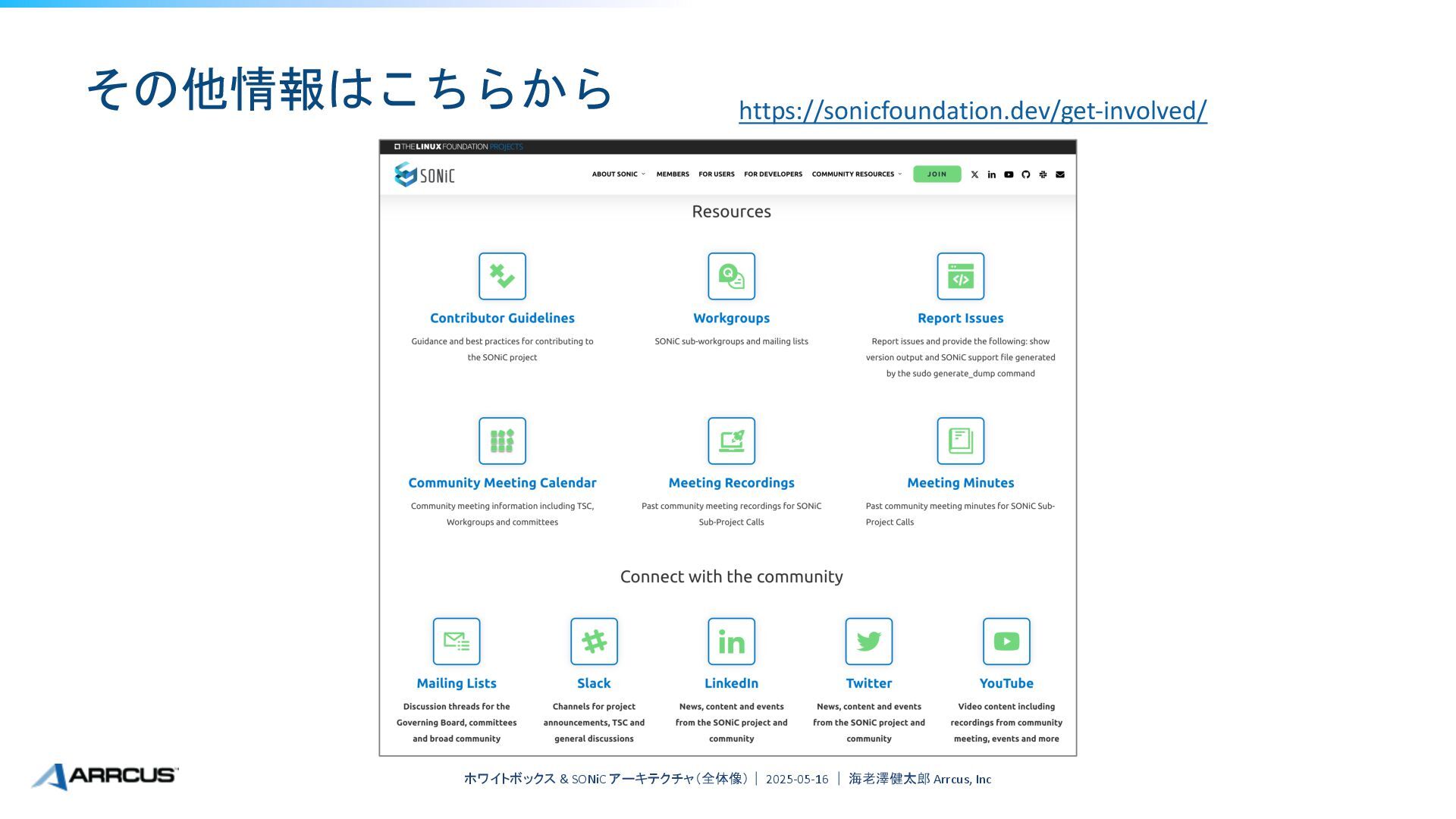Expand the Community Resources dropdown menu
1456x819 pixels.
pyautogui.click(x=856, y=174)
